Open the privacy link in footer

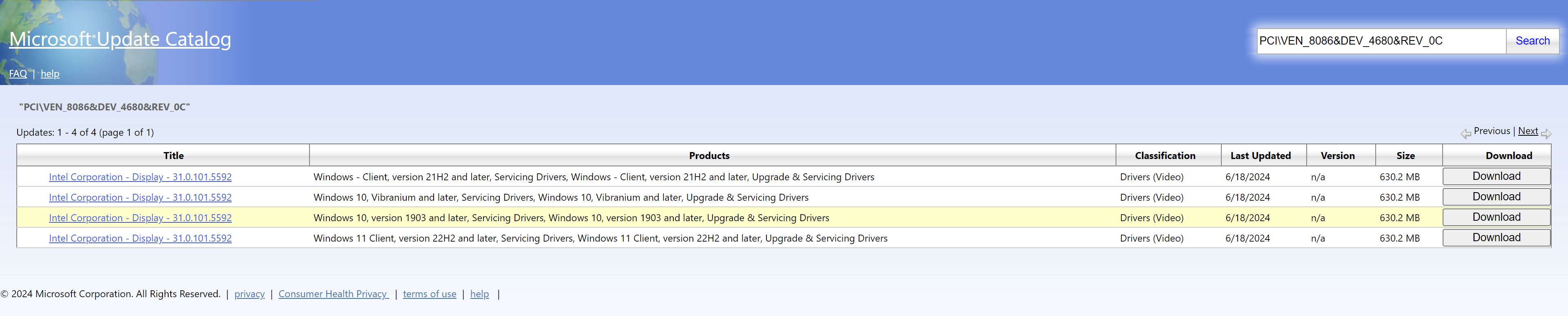pos(249,294)
